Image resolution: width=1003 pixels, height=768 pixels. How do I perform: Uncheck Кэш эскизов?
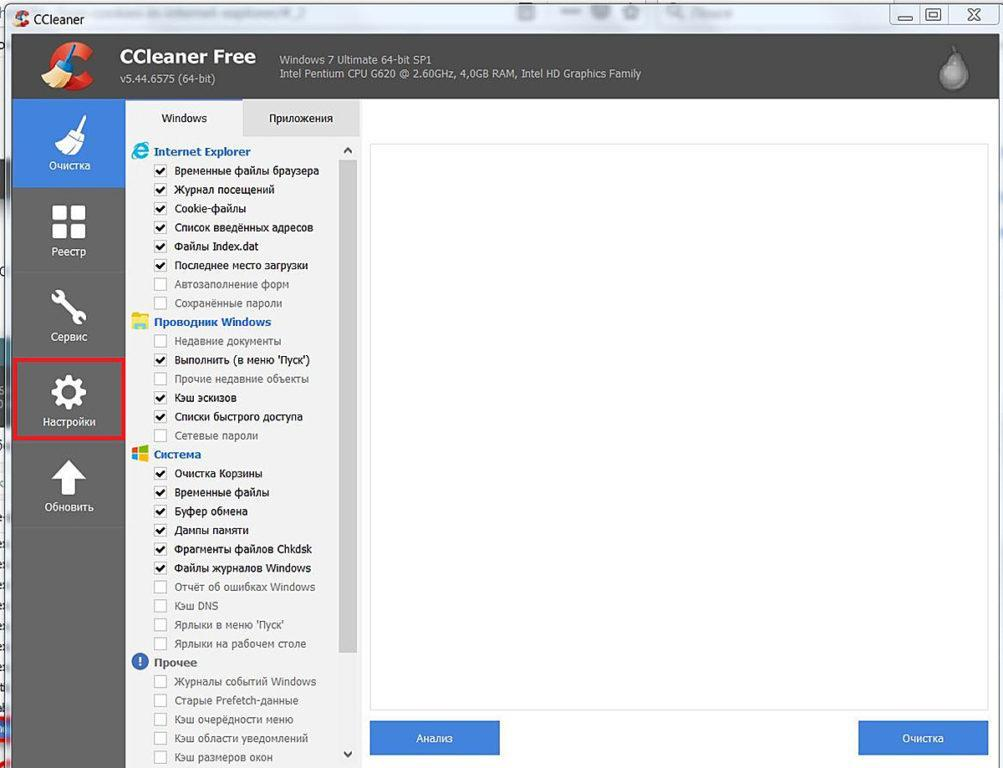161,398
